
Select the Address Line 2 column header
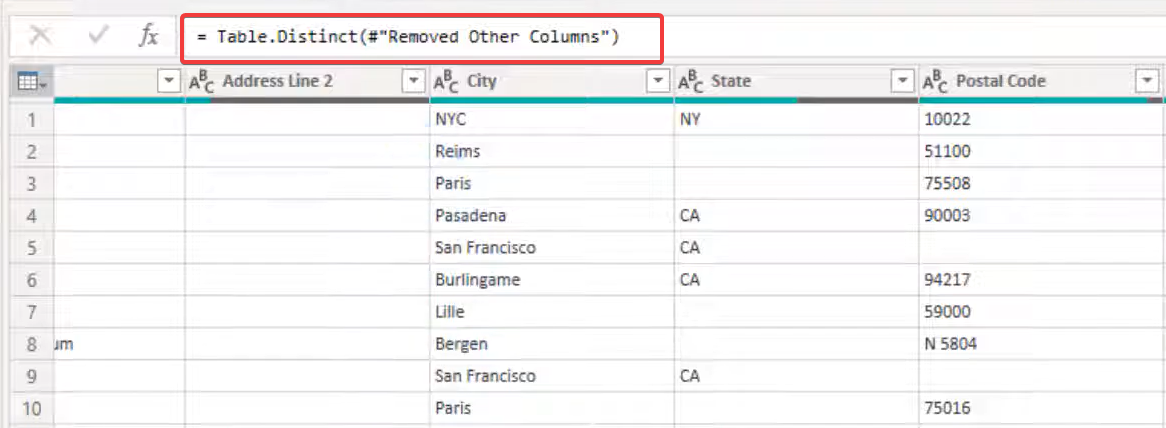click(306, 82)
